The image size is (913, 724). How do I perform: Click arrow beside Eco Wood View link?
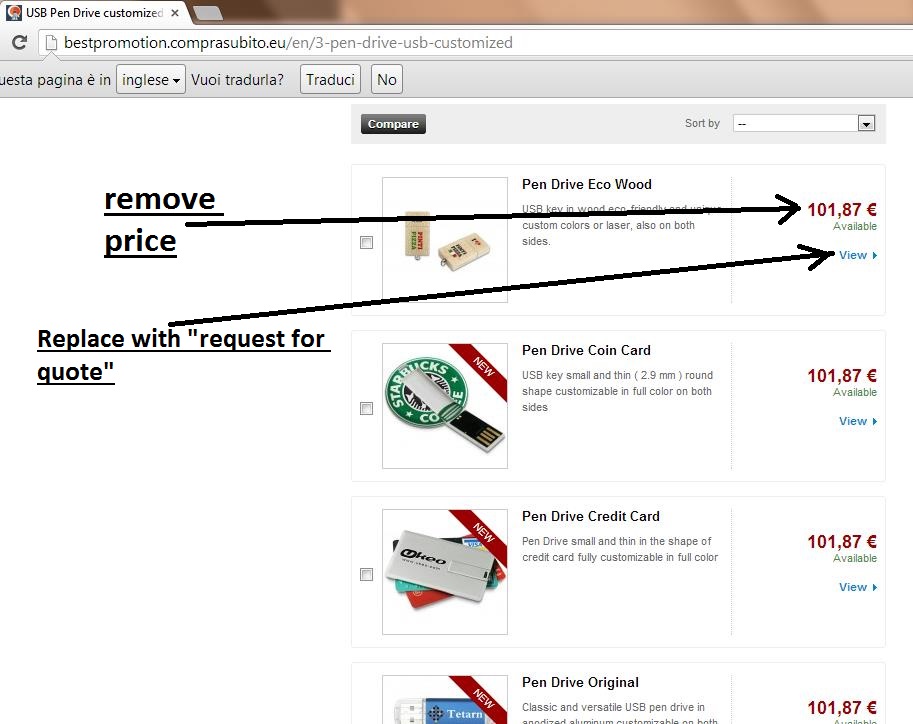click(875, 255)
